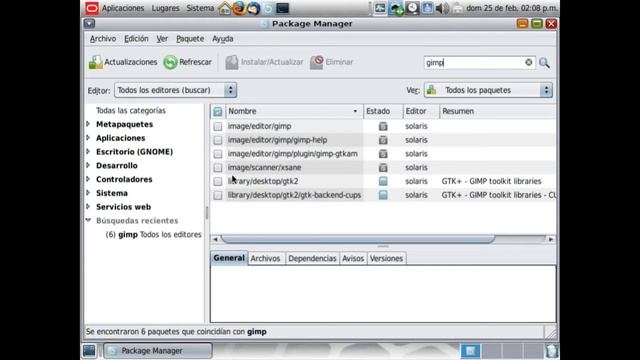Image resolution: width=640 pixels, height=360 pixels.
Task: Open Actualizaciones updates icon
Action: [96, 62]
